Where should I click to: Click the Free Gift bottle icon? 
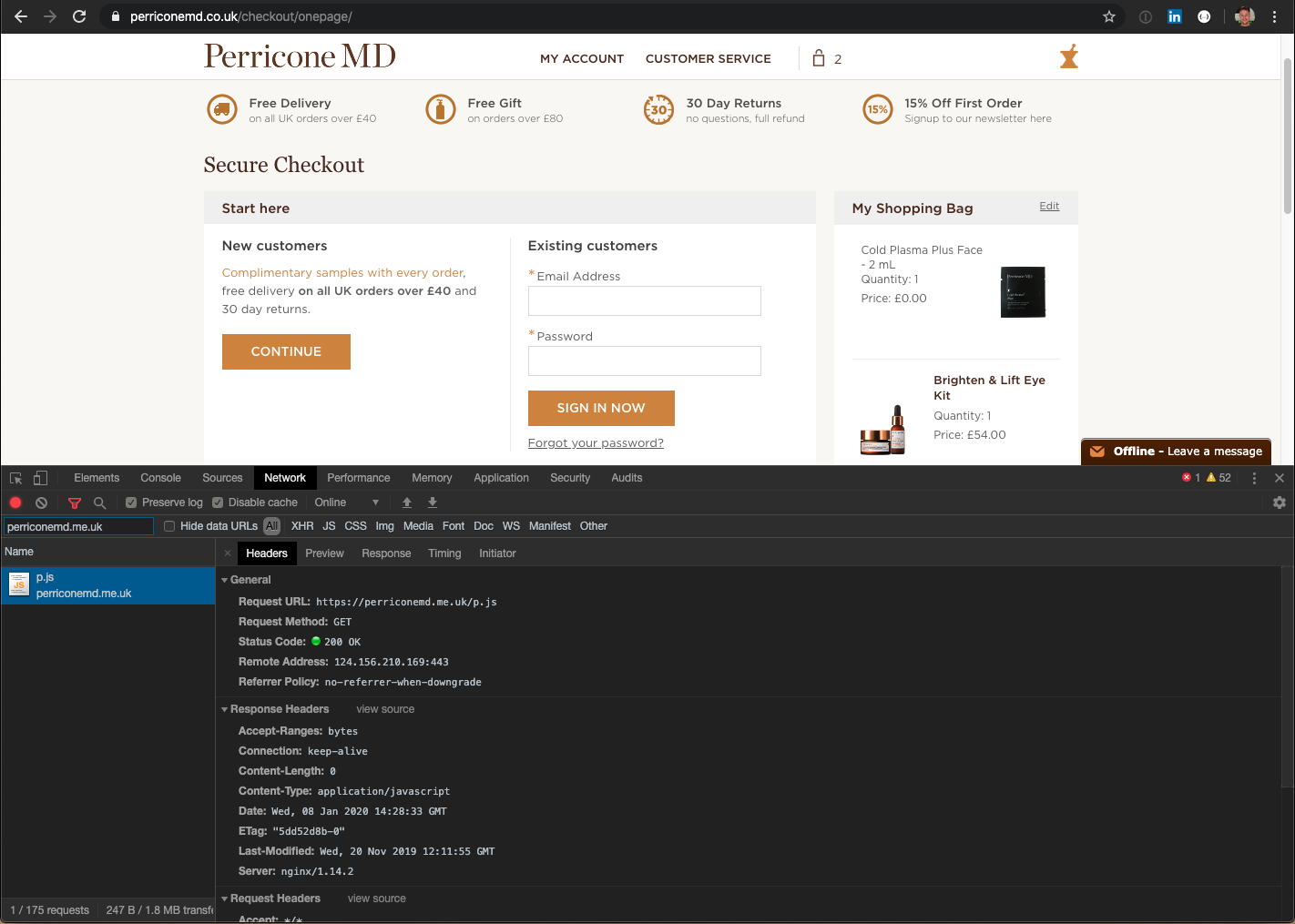coord(441,109)
